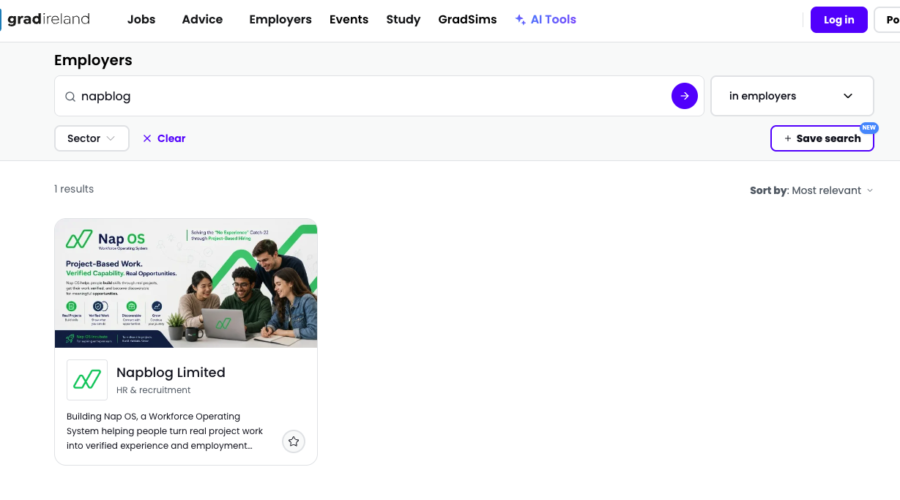Open the Advice menu
The image size is (900, 500).
click(x=202, y=20)
